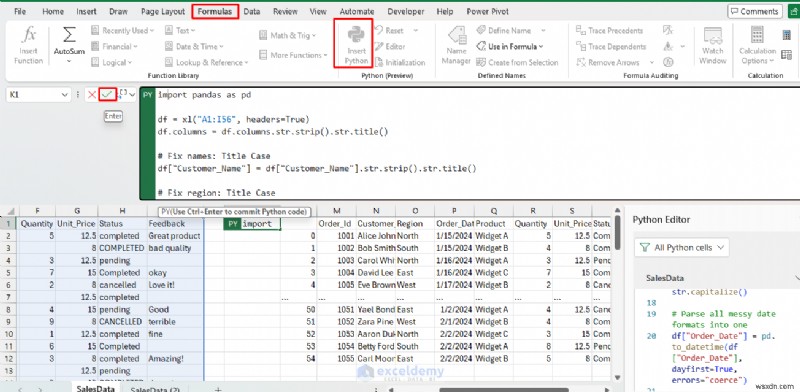Switch to the Home tab
The width and height of the screenshot is (800, 392).
(x=53, y=11)
